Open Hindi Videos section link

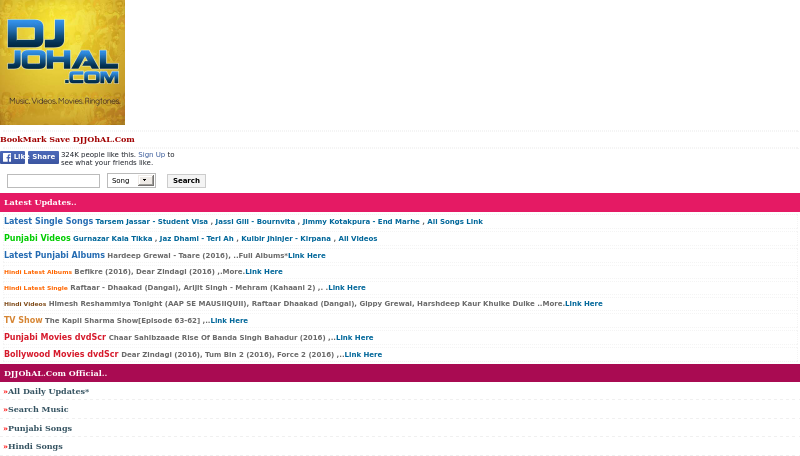point(25,304)
